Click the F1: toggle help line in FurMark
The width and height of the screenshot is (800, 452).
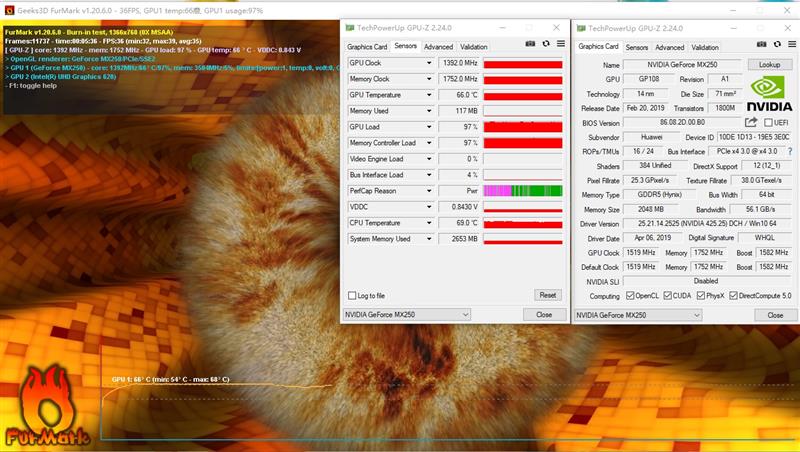[31, 86]
